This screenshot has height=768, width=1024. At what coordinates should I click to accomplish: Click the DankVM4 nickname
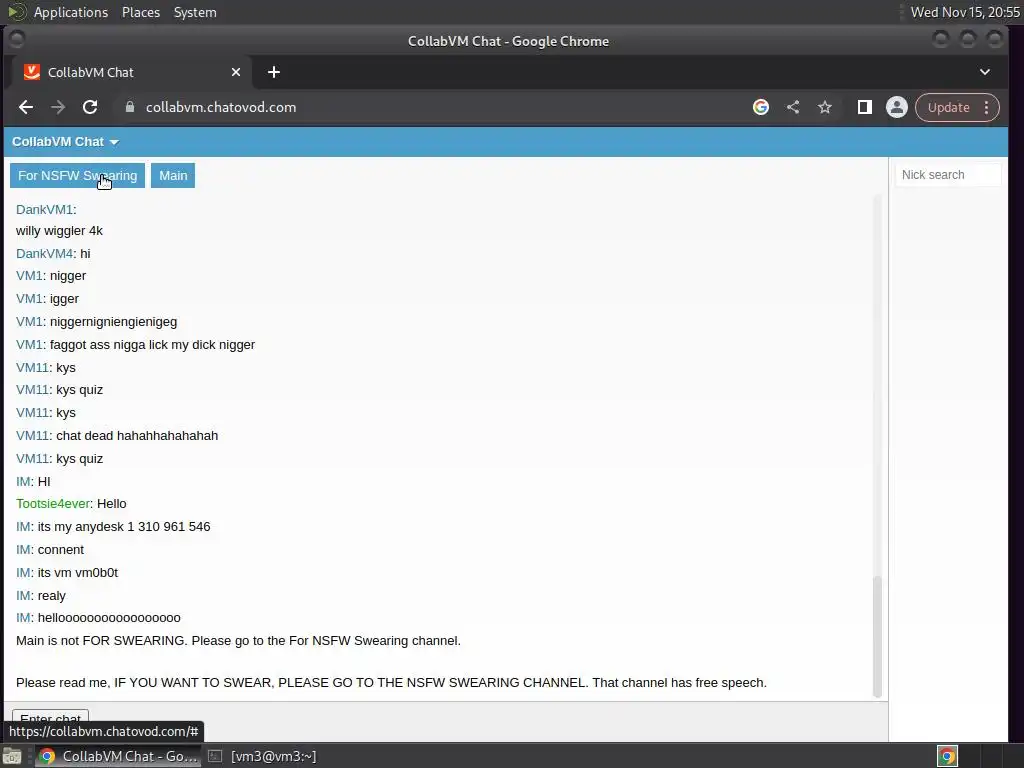(x=44, y=253)
